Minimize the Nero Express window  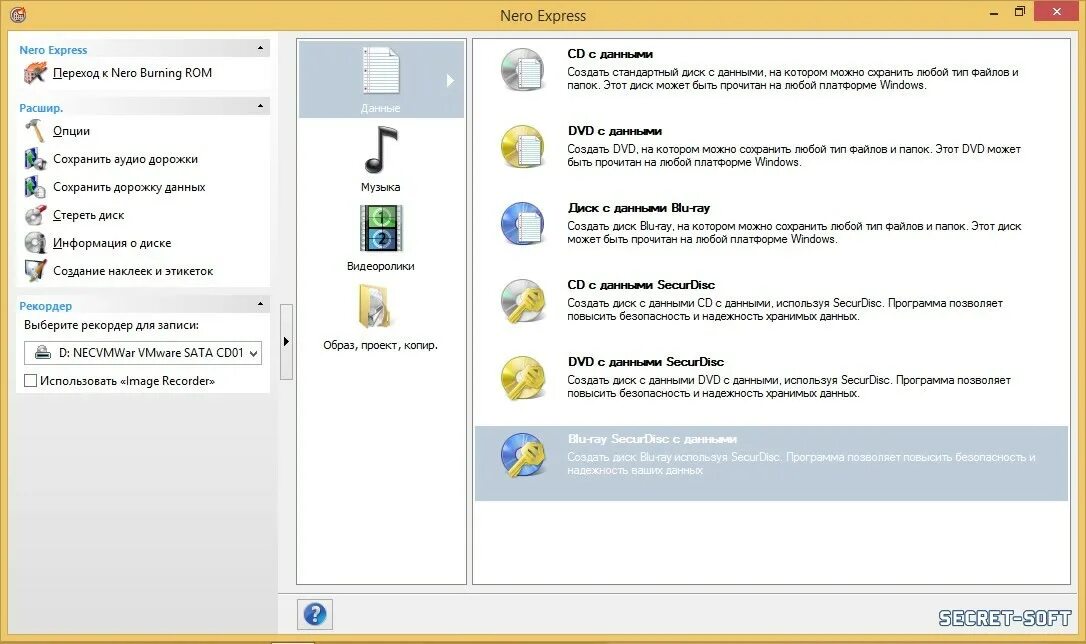pyautogui.click(x=994, y=12)
